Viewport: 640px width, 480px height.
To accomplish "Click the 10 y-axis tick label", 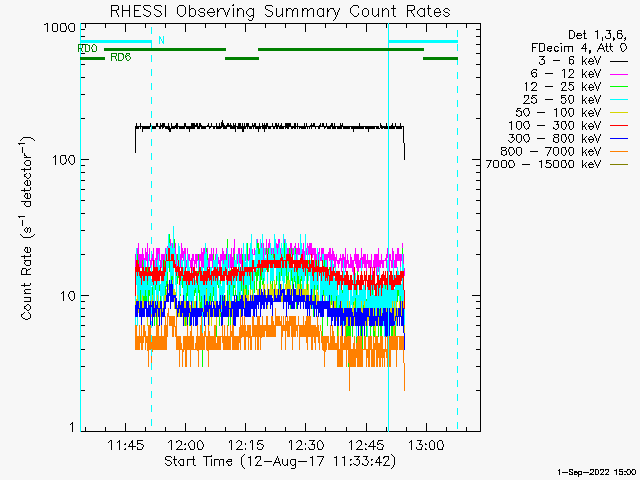I will click(68, 296).
